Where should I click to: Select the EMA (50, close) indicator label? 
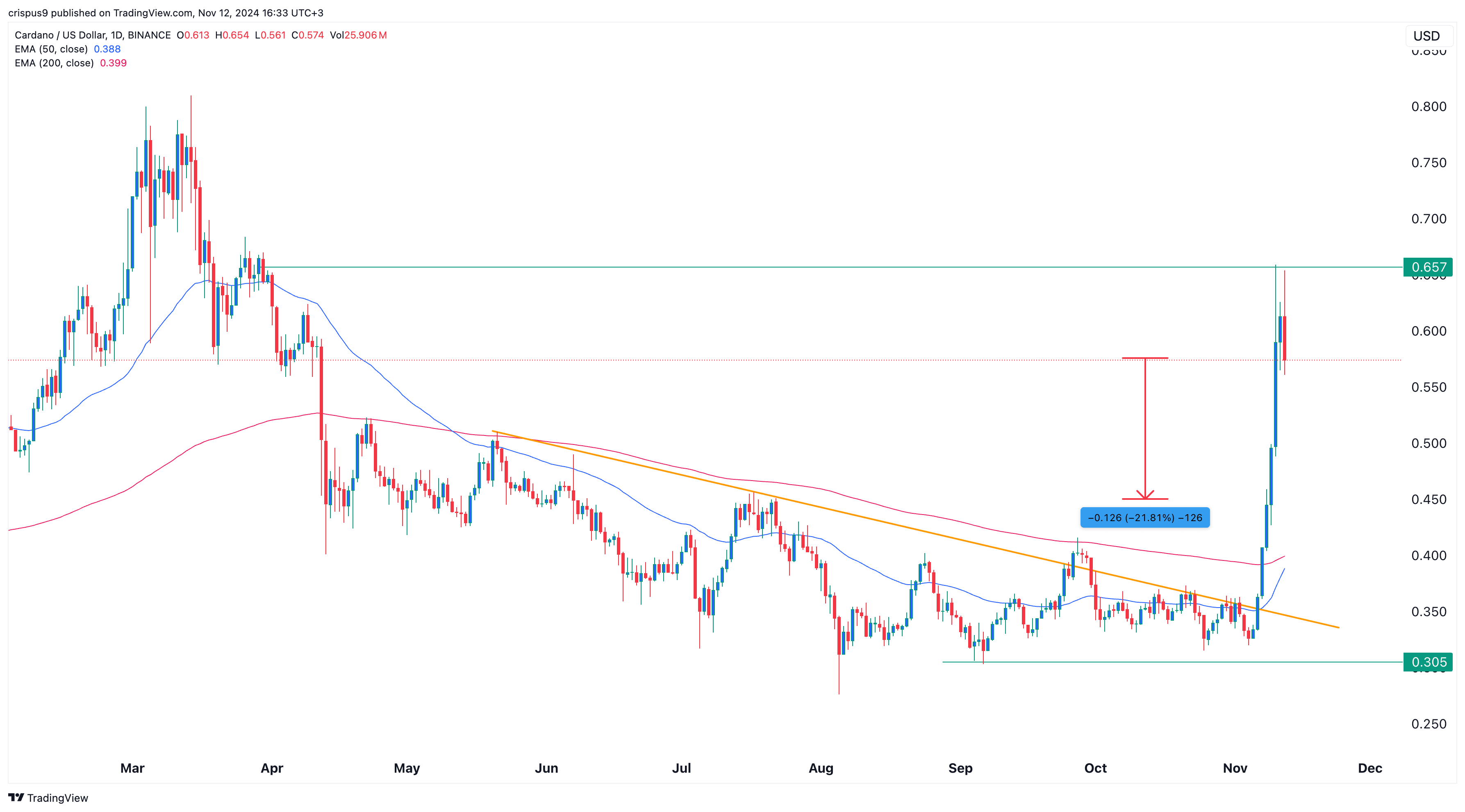(x=51, y=49)
